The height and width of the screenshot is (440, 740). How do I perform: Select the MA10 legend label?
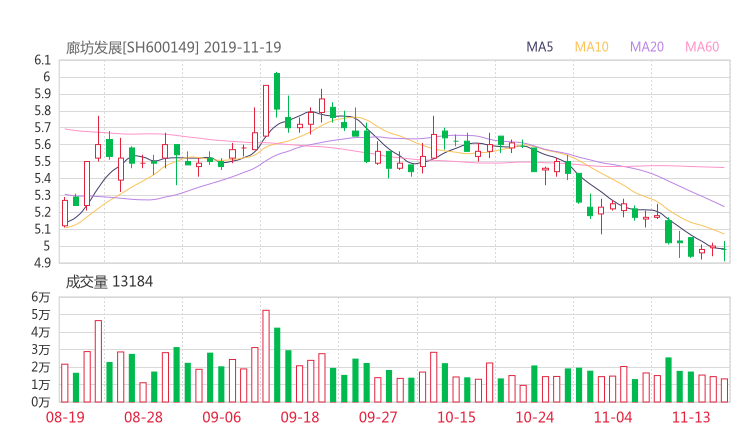tap(591, 47)
